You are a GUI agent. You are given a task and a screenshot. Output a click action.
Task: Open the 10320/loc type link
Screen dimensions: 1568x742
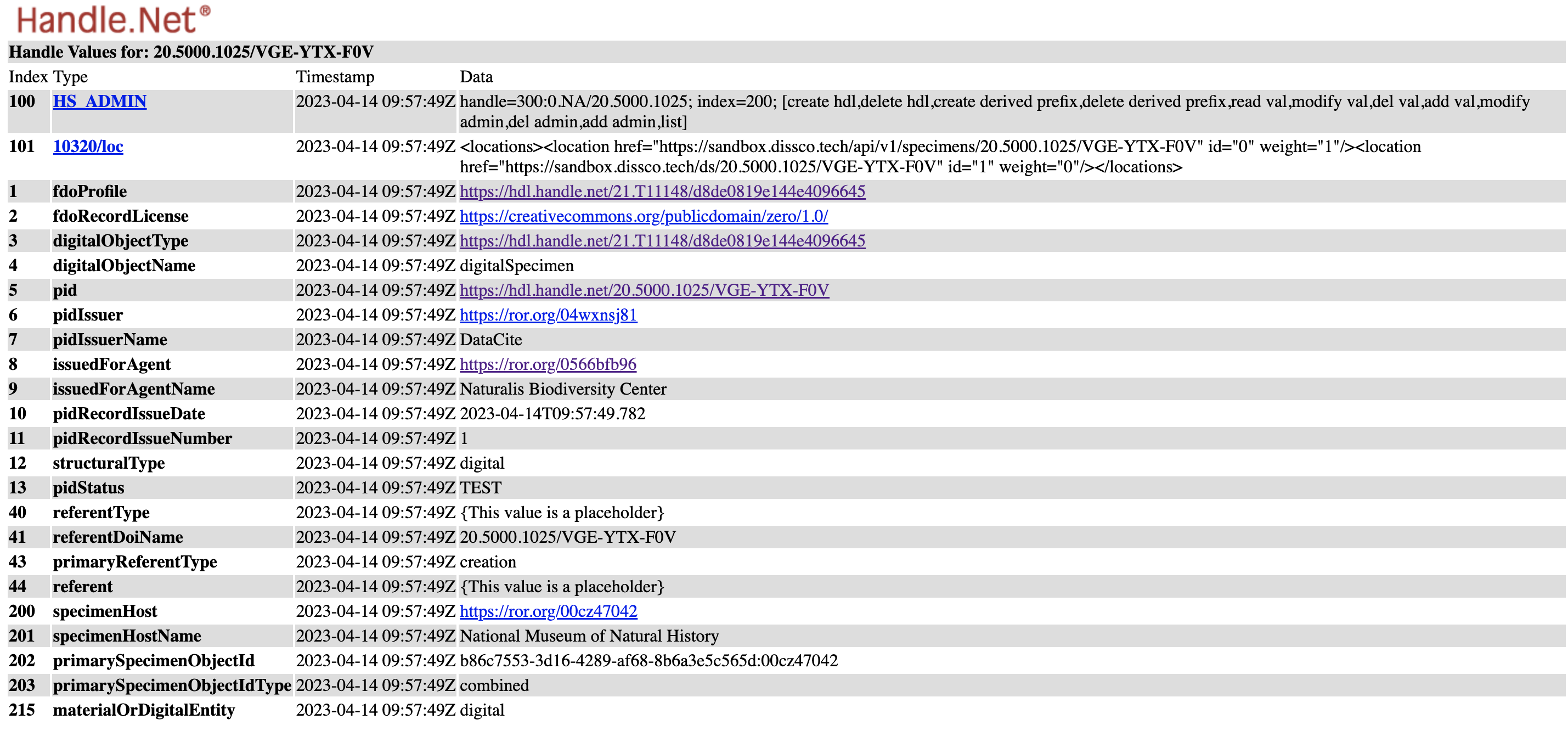pyautogui.click(x=88, y=146)
